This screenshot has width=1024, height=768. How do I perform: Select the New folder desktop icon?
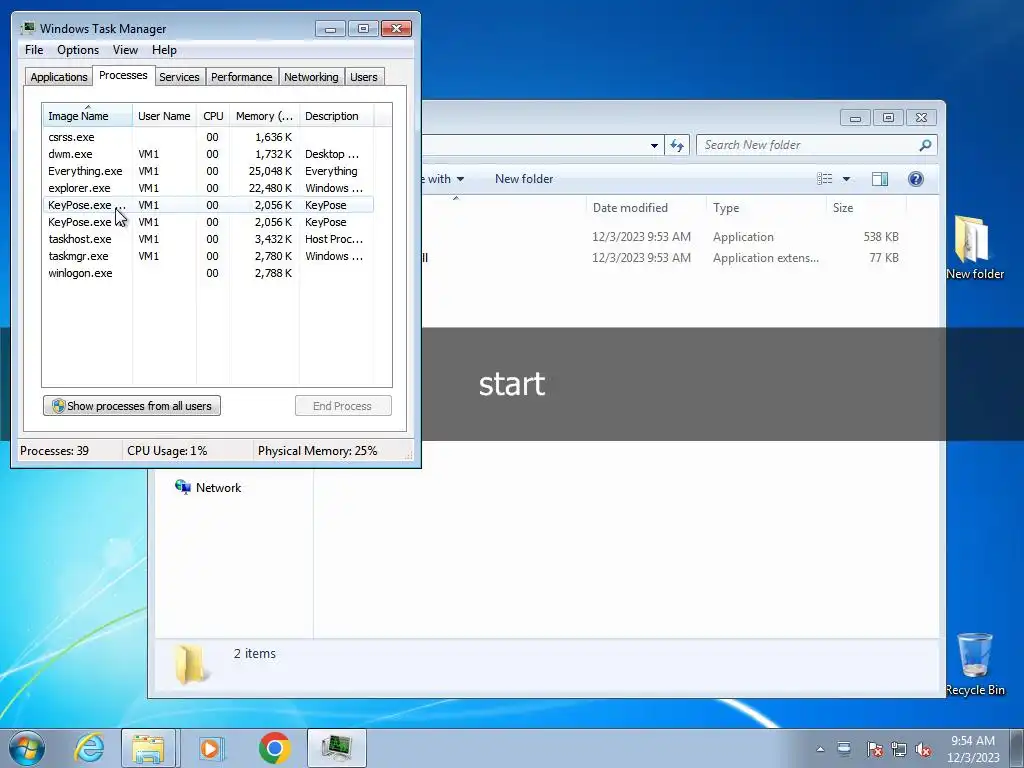[x=974, y=248]
